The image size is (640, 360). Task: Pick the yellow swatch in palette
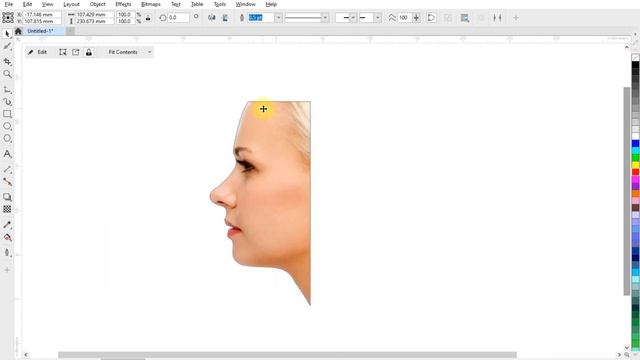tap(636, 165)
